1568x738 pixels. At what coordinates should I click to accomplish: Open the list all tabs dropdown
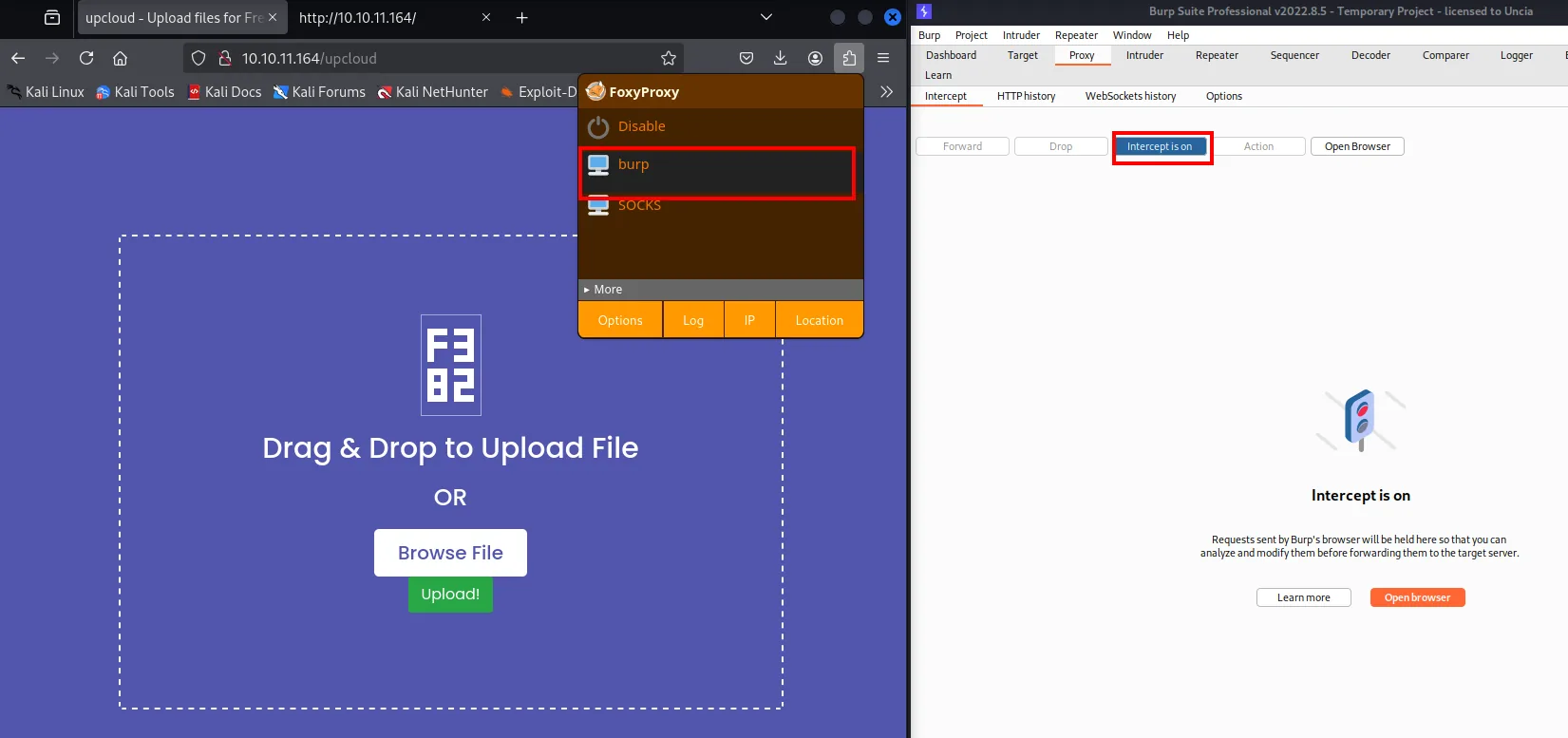(766, 17)
